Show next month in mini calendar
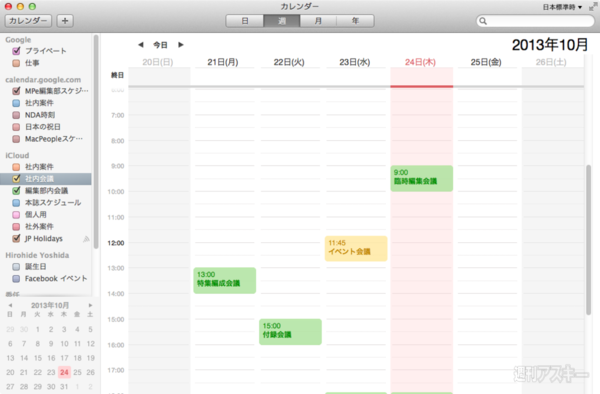600x394 pixels. click(90, 305)
